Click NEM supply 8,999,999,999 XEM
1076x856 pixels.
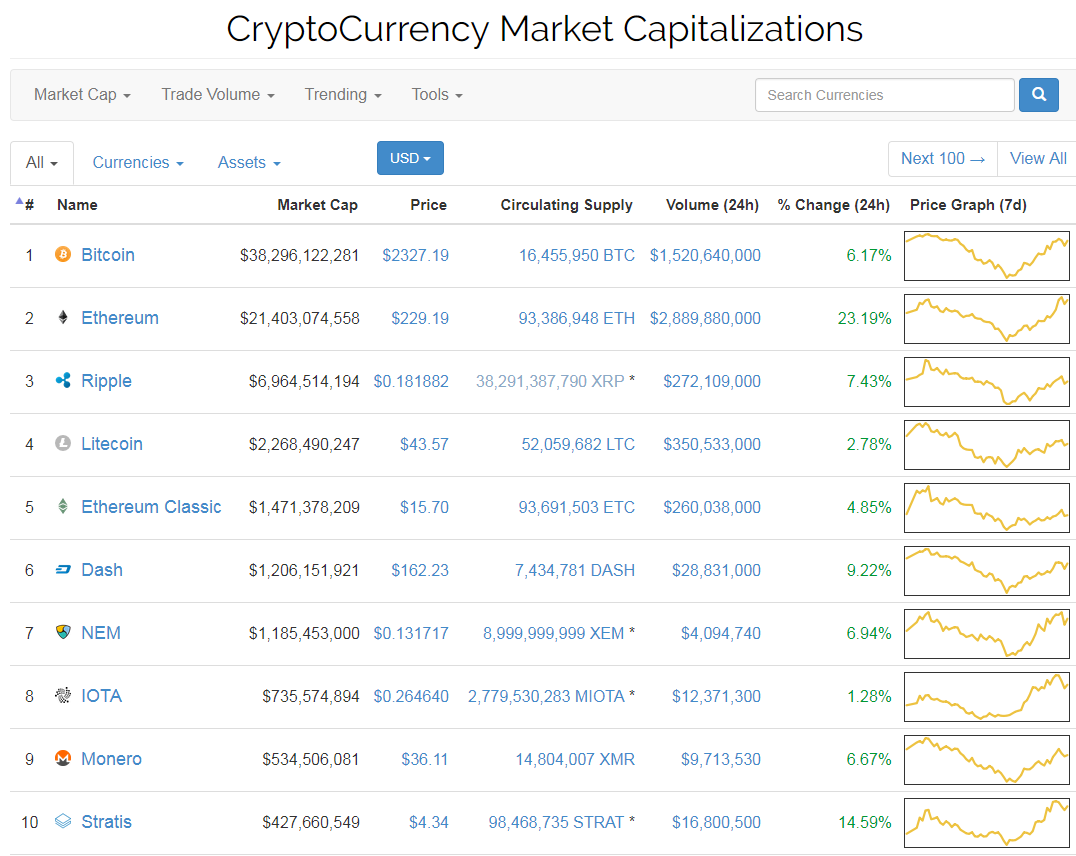point(554,633)
